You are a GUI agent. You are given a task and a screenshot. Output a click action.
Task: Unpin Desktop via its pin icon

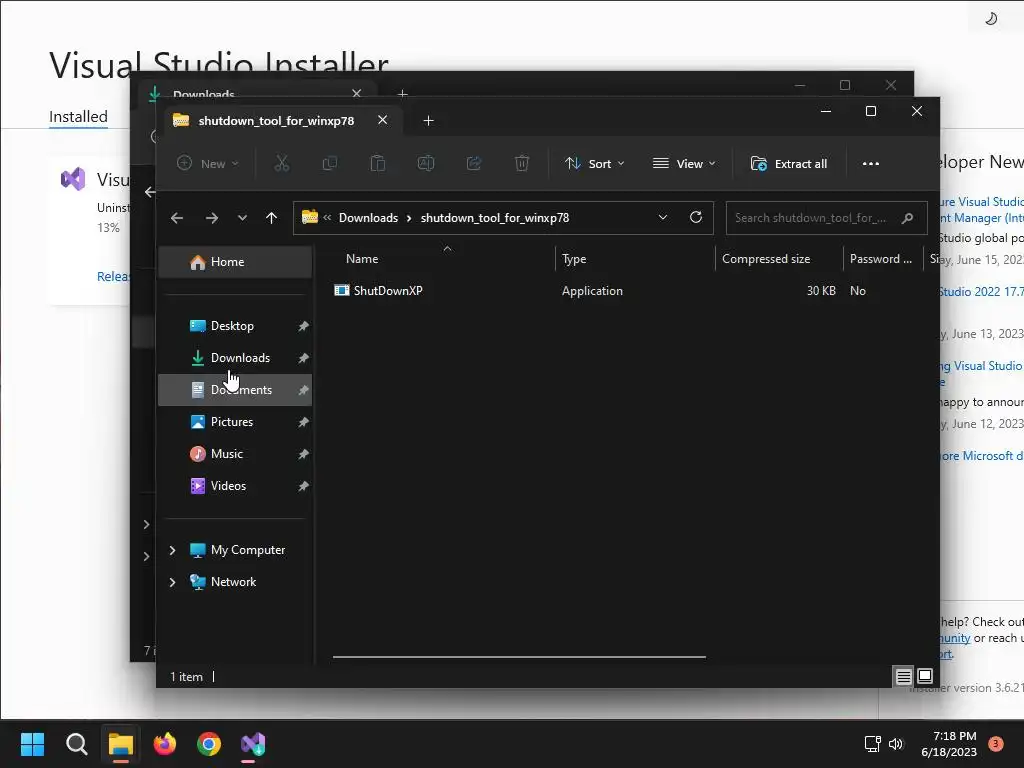tap(303, 326)
